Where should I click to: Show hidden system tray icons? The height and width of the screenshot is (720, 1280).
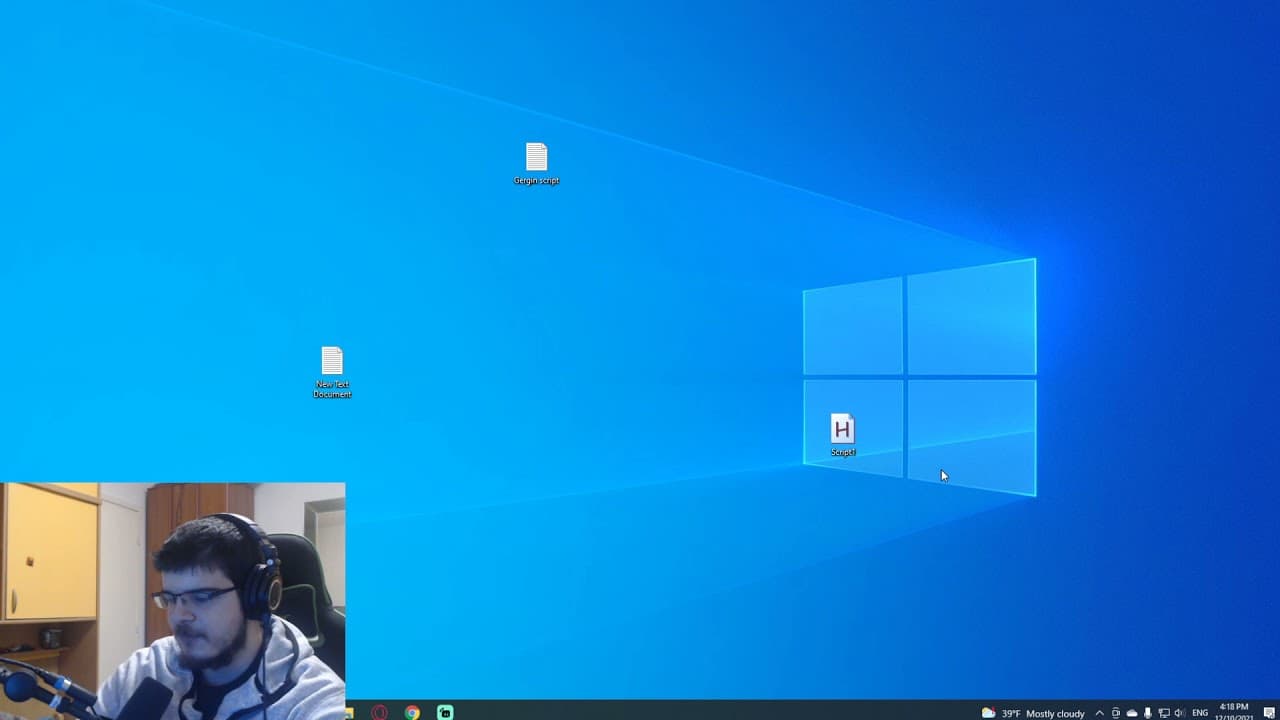(x=1100, y=713)
